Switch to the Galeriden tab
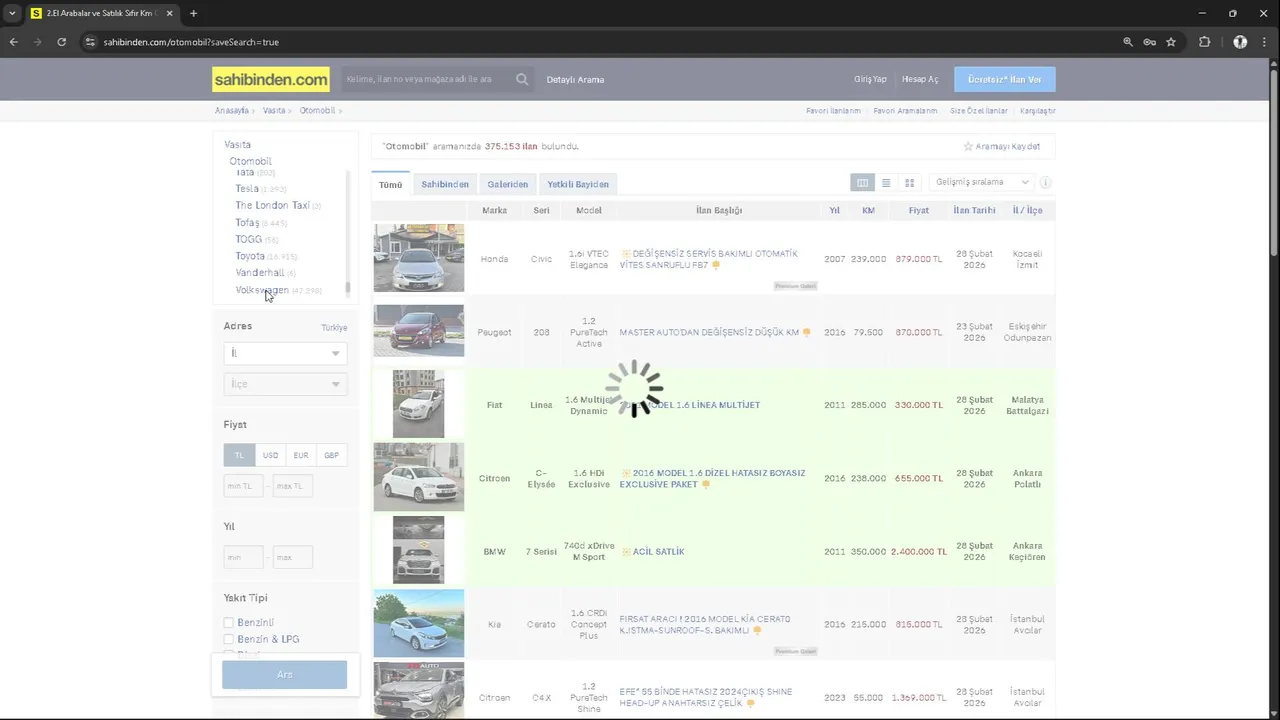The height and width of the screenshot is (720, 1280). [508, 184]
